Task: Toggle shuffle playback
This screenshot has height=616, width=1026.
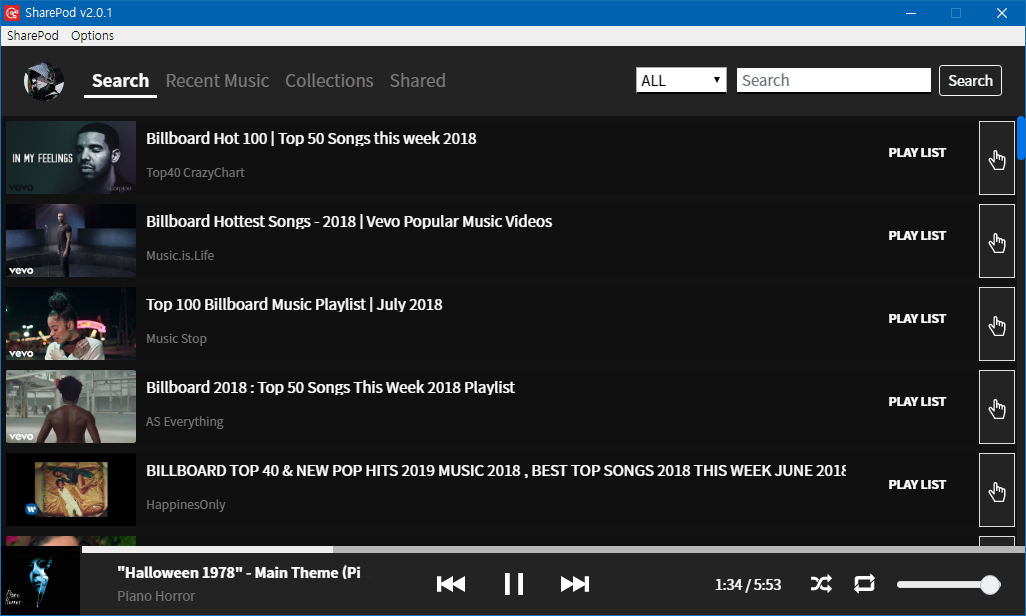Action: (x=821, y=584)
